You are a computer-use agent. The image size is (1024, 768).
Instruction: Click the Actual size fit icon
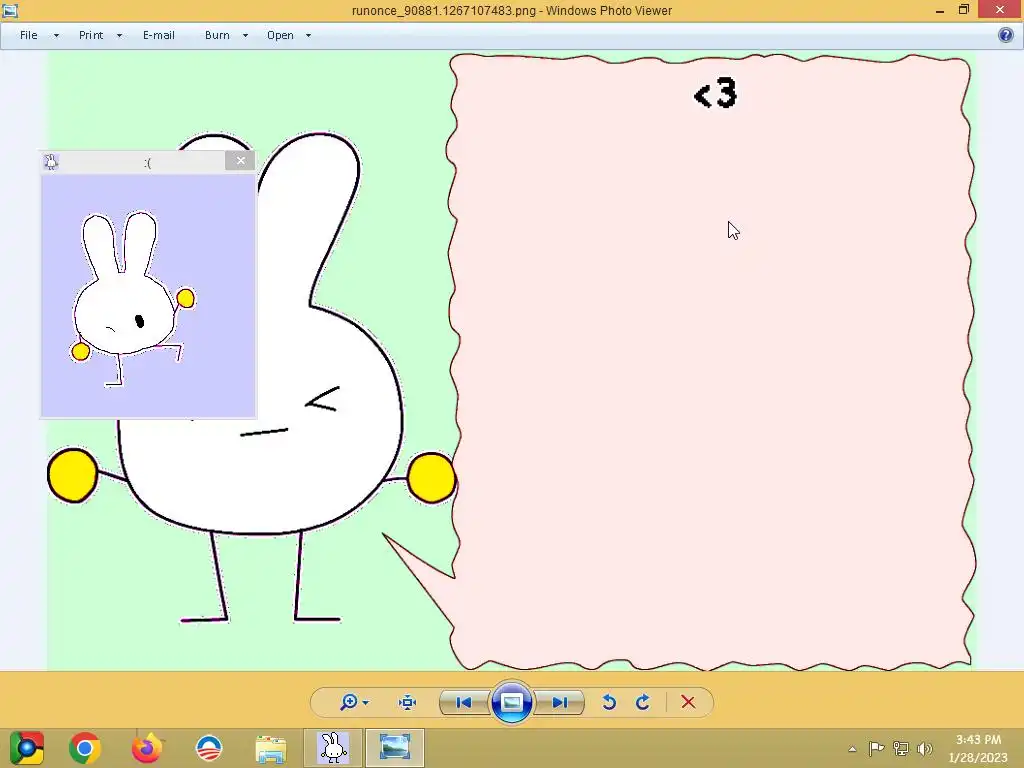click(408, 702)
